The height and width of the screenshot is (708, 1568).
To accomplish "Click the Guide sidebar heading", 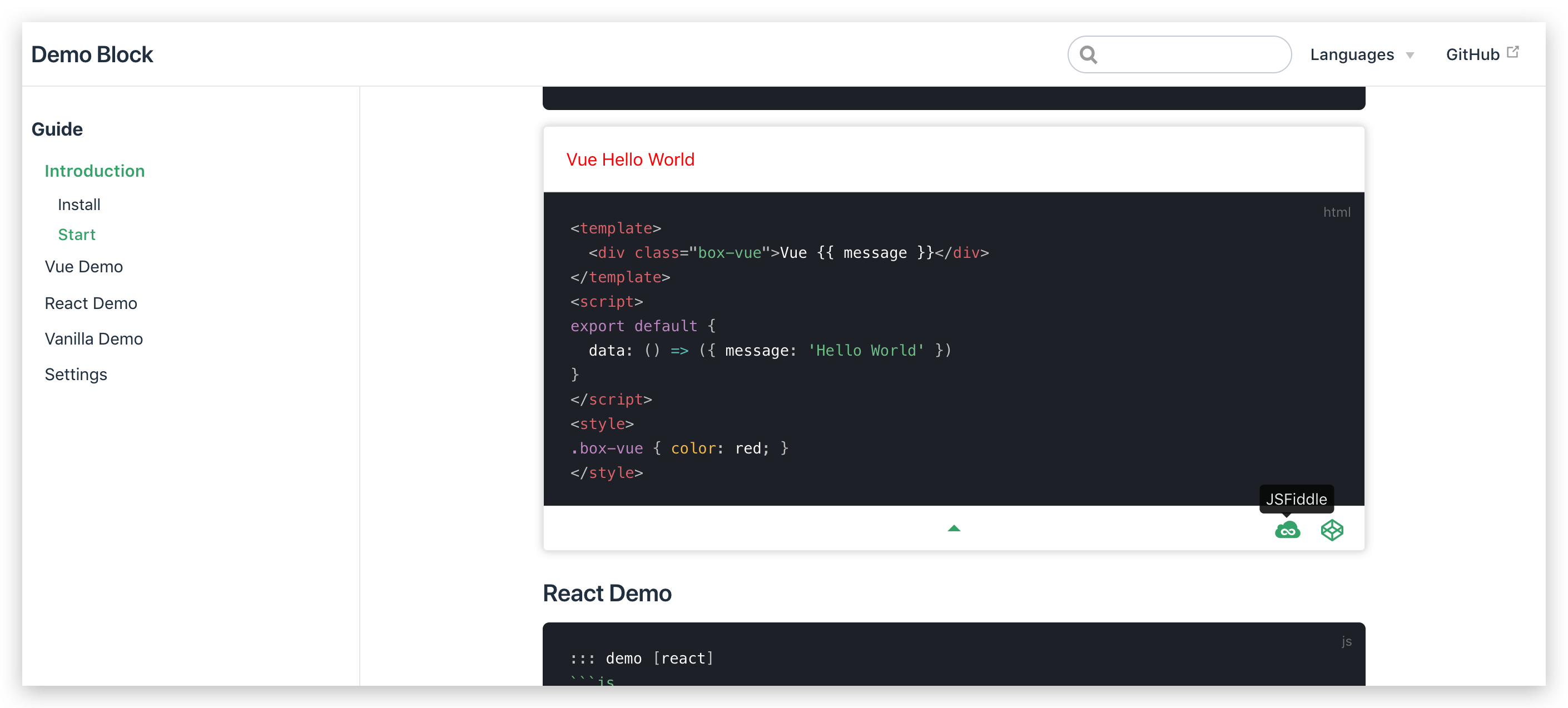I will tap(57, 129).
